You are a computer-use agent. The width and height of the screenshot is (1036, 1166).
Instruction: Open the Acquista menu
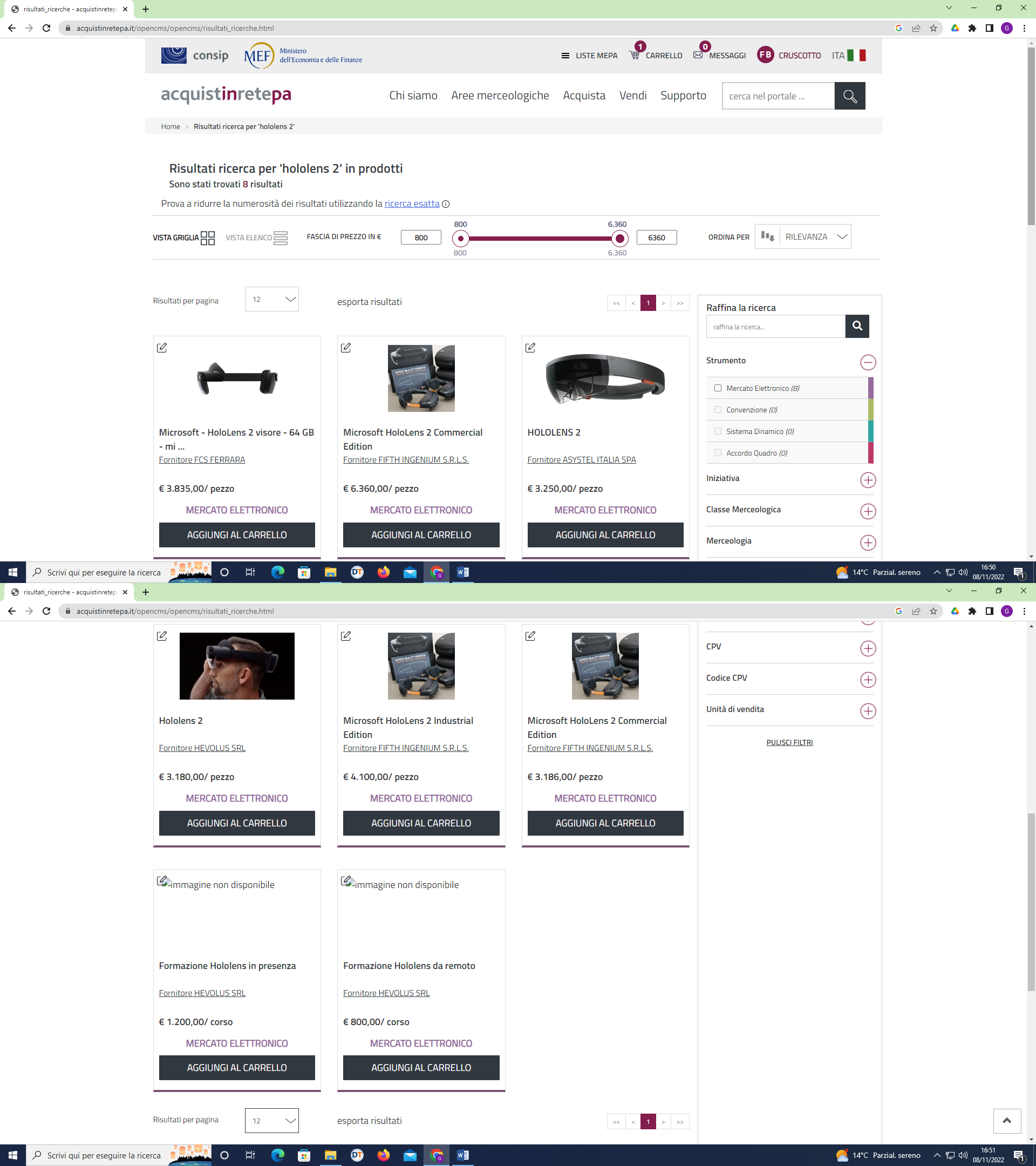584,95
